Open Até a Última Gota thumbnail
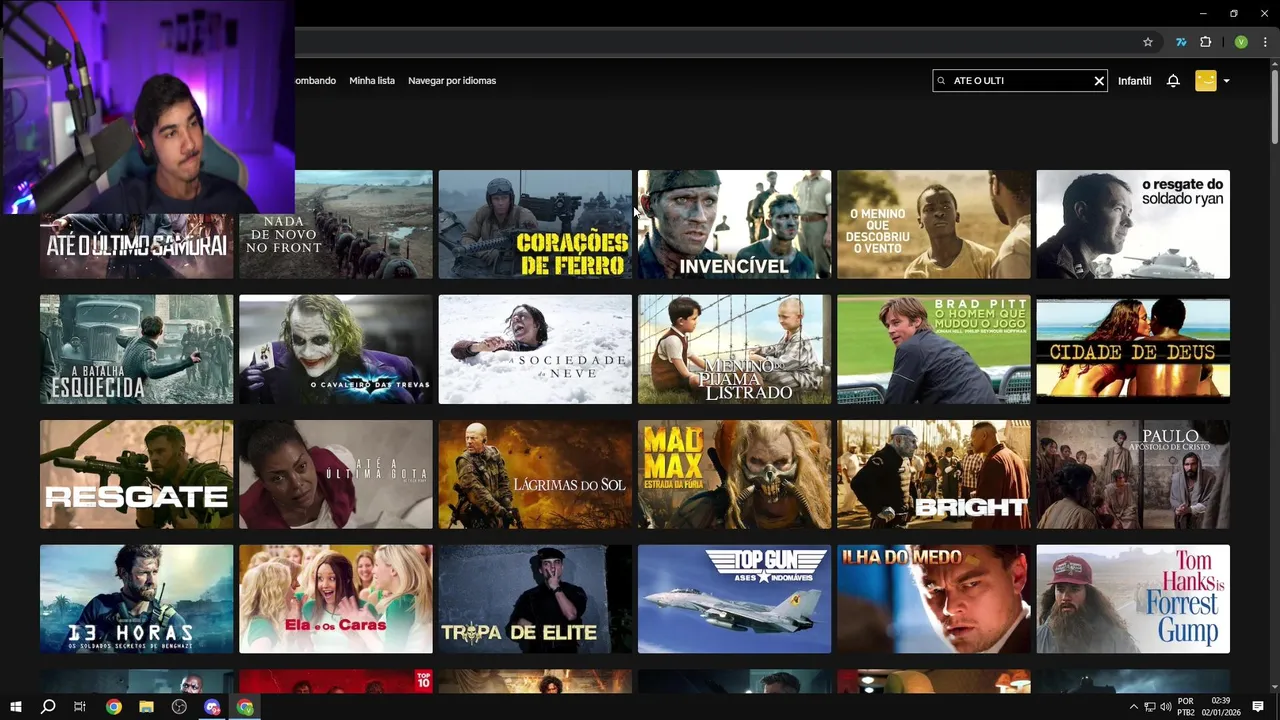 pyautogui.click(x=336, y=474)
